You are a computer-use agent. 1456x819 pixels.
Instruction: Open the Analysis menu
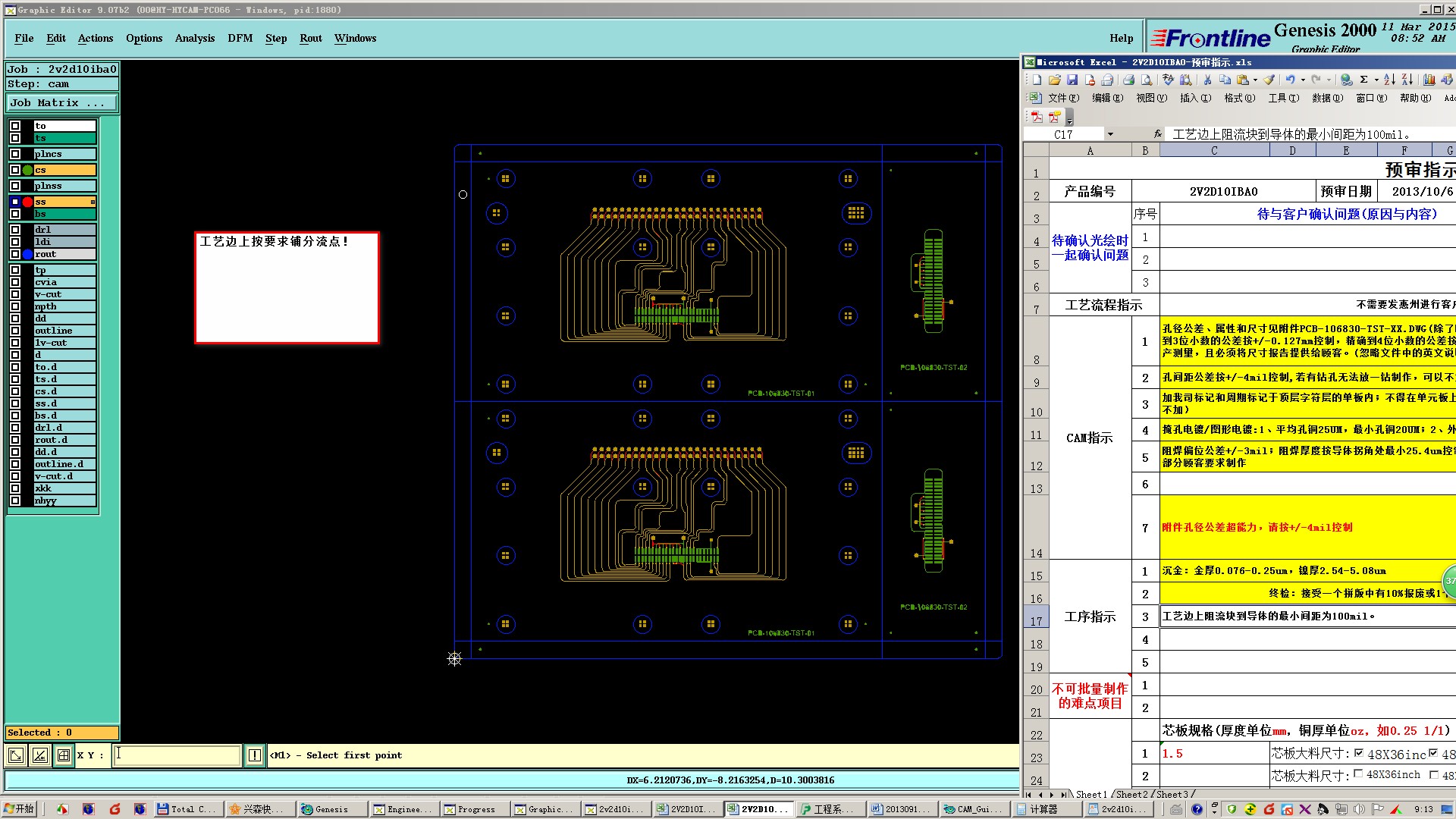point(194,38)
